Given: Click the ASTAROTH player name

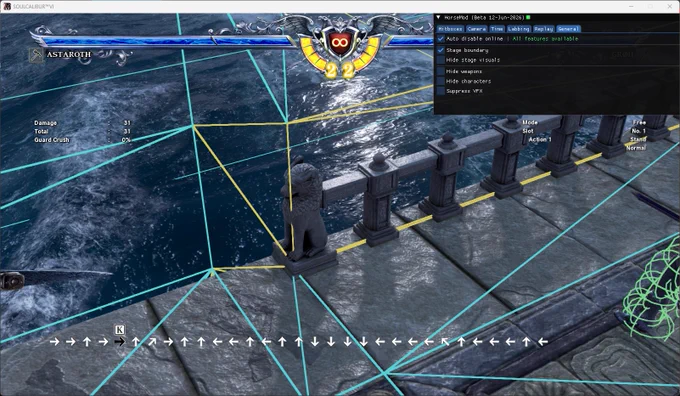Looking at the screenshot, I should tap(69, 55).
